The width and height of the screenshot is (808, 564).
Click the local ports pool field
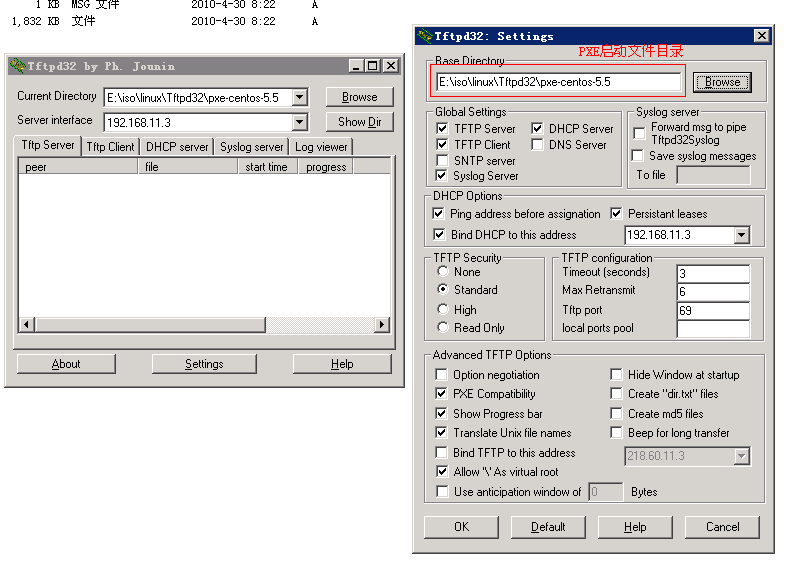click(713, 329)
